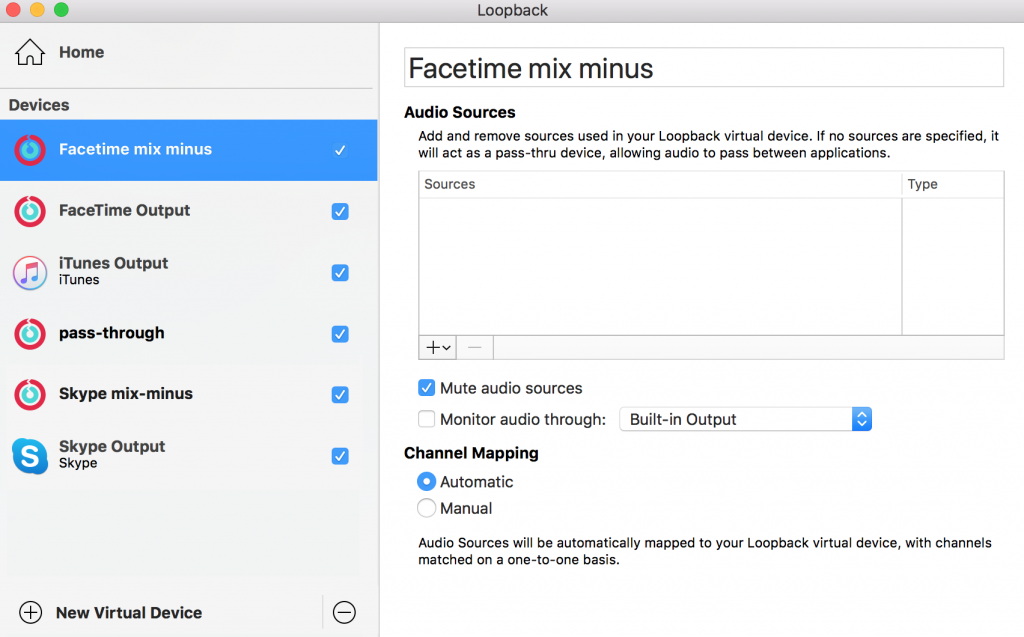The height and width of the screenshot is (637, 1024).
Task: Select the pass-through device
Action: (x=189, y=334)
